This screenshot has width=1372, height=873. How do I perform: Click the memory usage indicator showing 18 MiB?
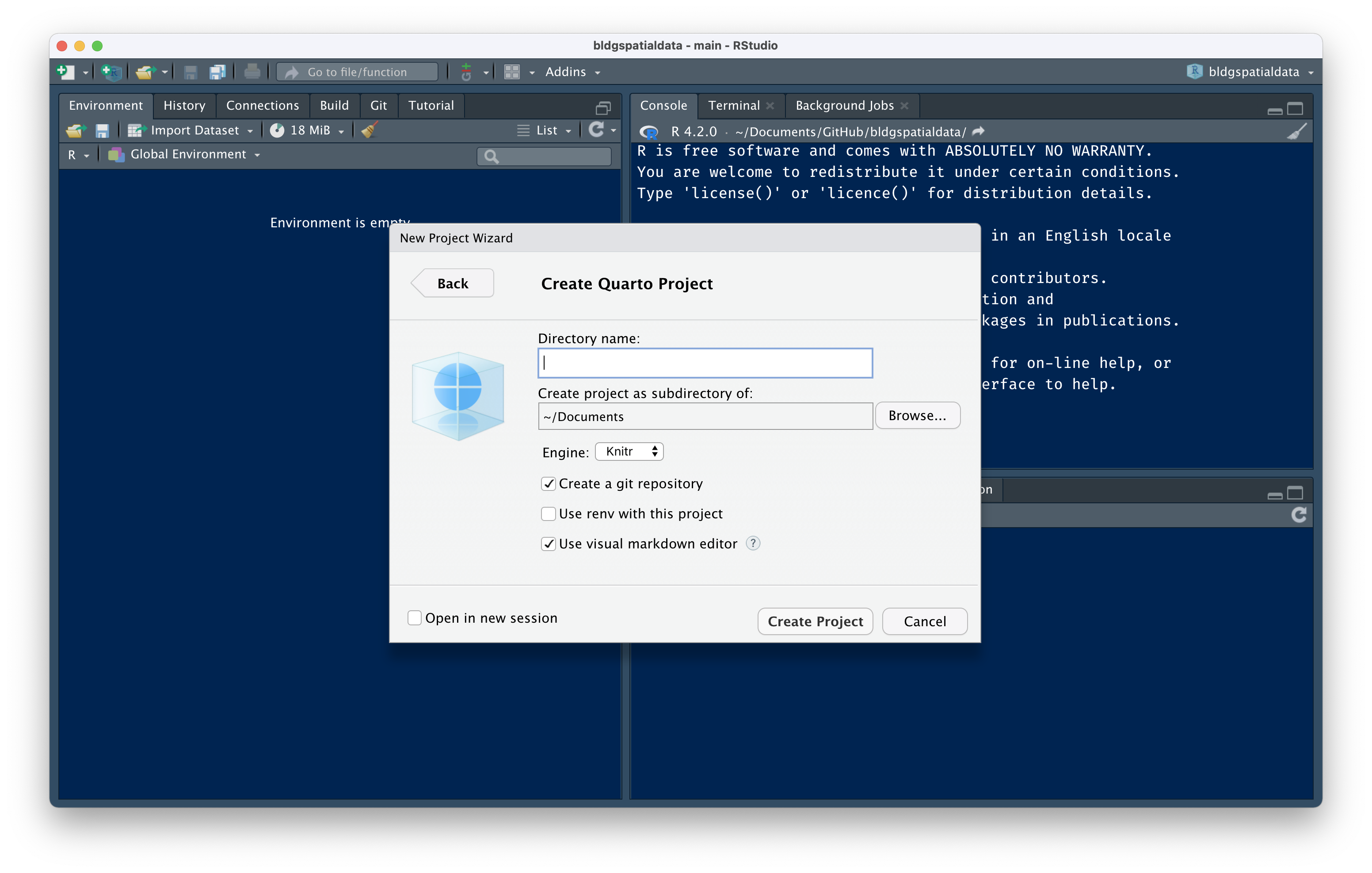(306, 130)
